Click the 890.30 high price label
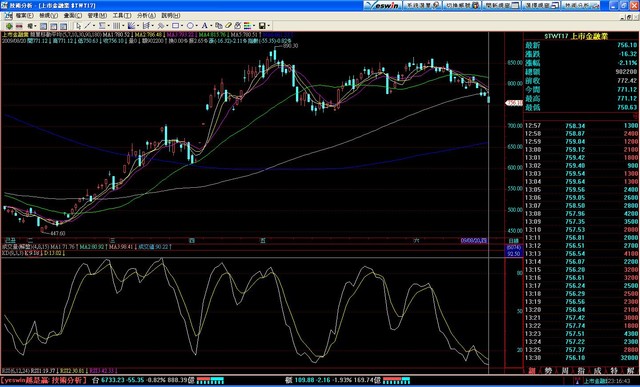This screenshot has height=387, width=640. (x=290, y=46)
